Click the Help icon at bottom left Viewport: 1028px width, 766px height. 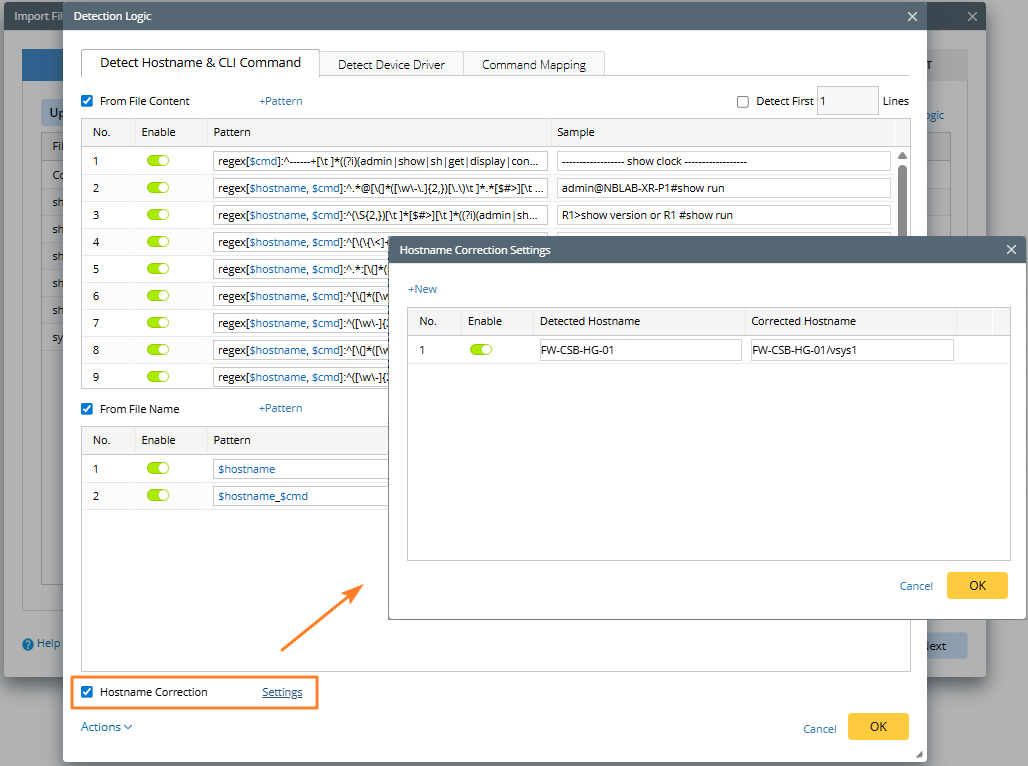tap(28, 645)
